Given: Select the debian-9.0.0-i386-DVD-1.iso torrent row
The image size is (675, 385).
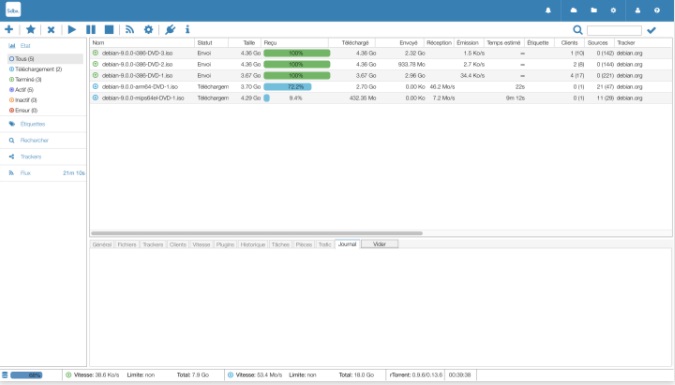Looking at the screenshot, I should coord(381,75).
